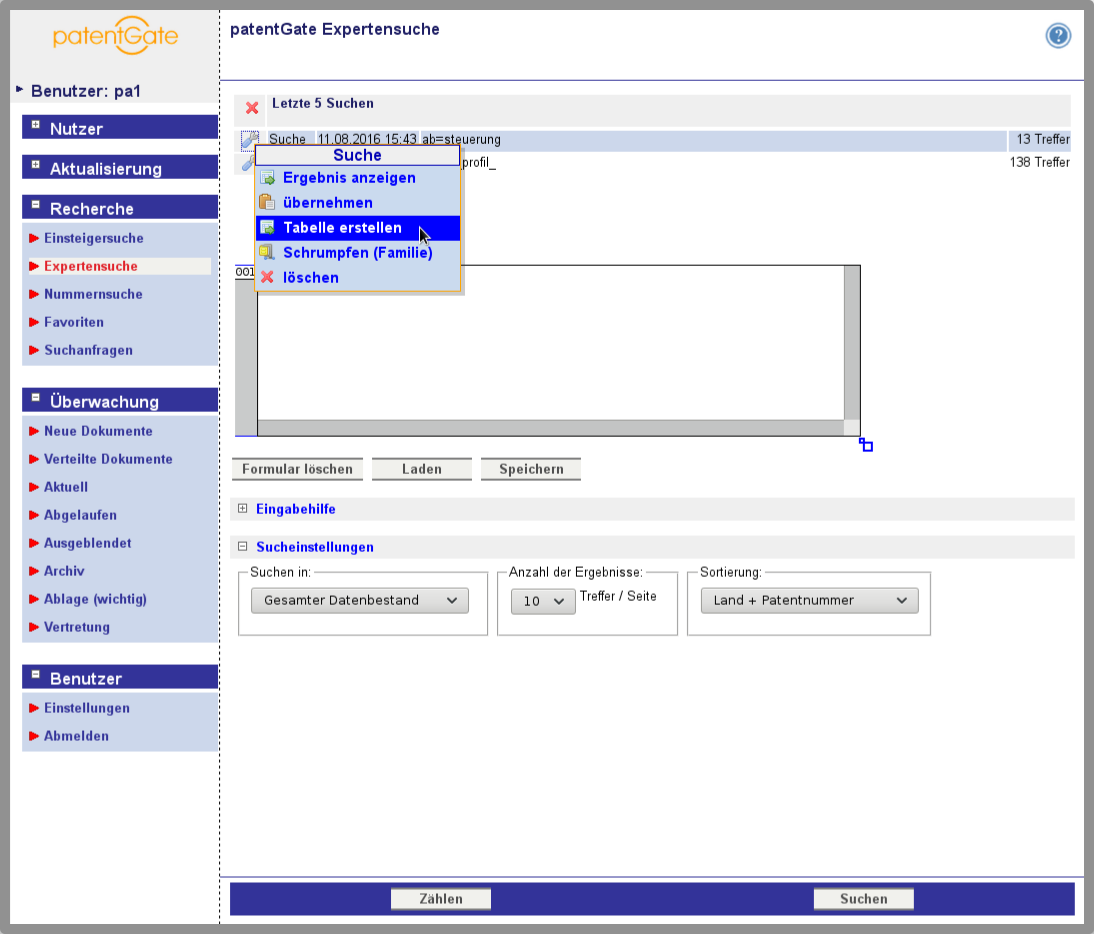Viewport: 1094px width, 934px height.
Task: Click the red arrow beside Neue Dokumente
Action: 34,431
